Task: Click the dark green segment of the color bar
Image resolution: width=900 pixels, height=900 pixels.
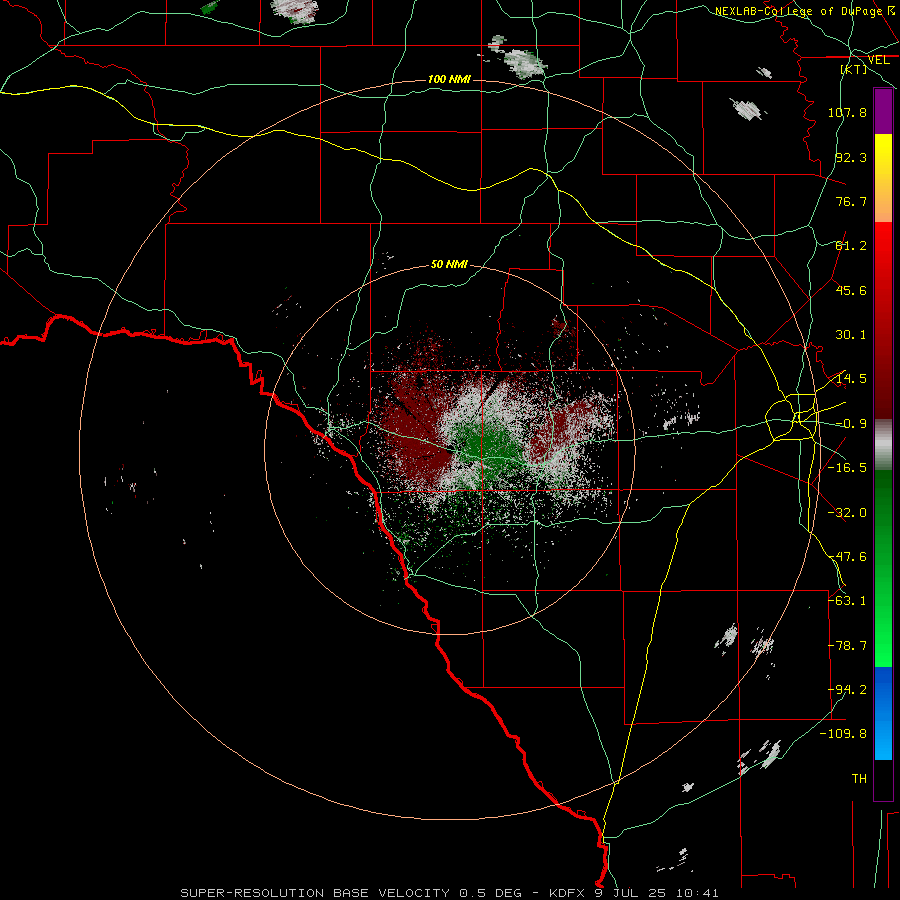Action: [883, 517]
